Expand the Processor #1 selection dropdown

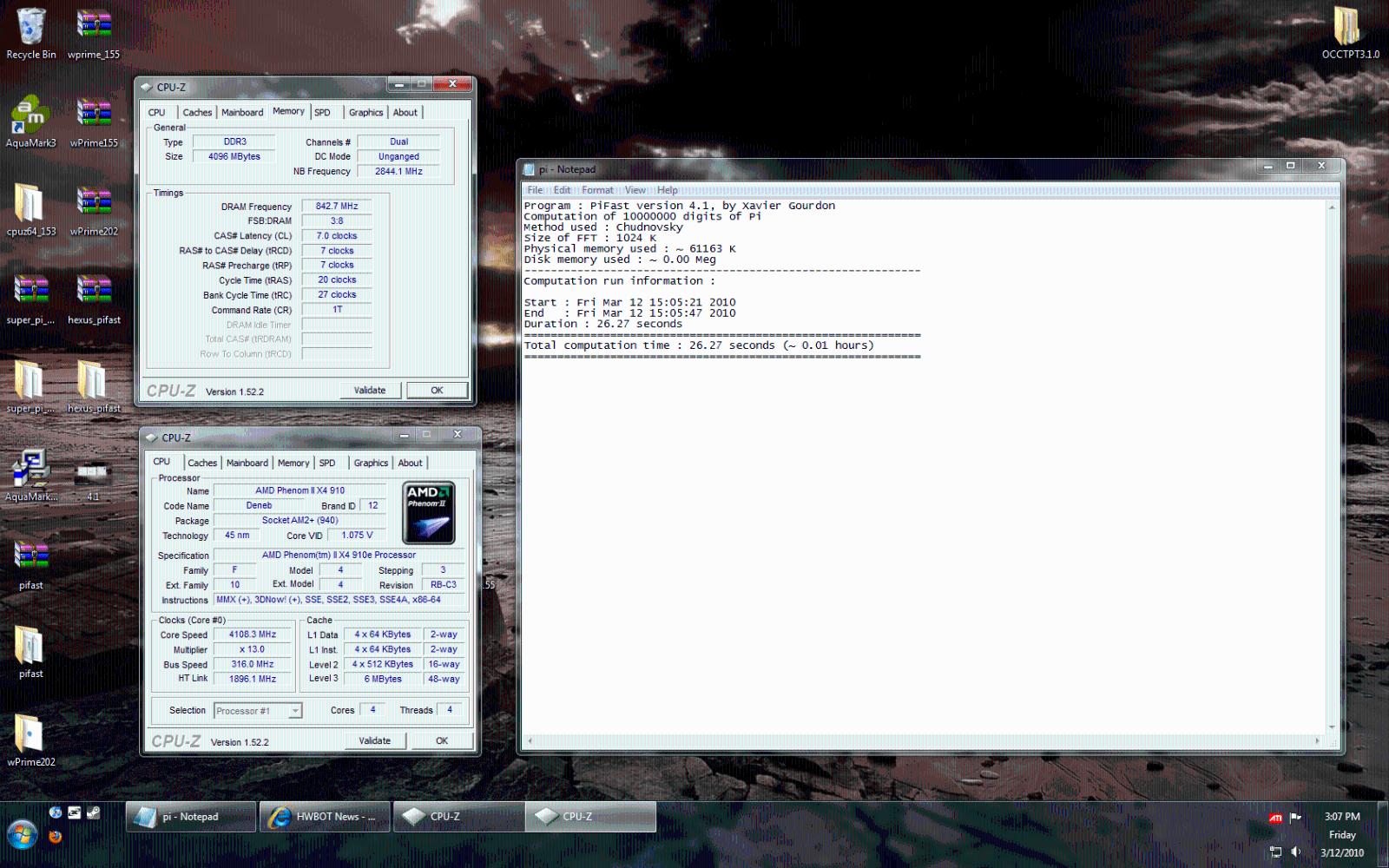click(x=295, y=711)
